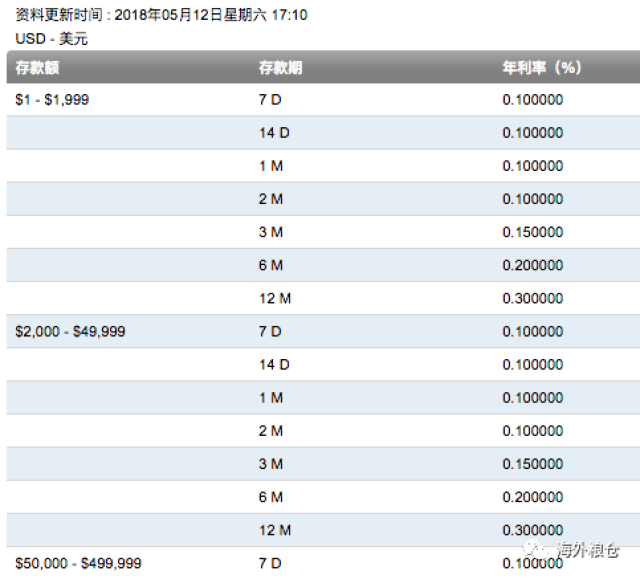Click 1 M rate 0.100000 in $1 - $1,999 tier
Viewport: 640px width, 579px height.
tap(533, 166)
